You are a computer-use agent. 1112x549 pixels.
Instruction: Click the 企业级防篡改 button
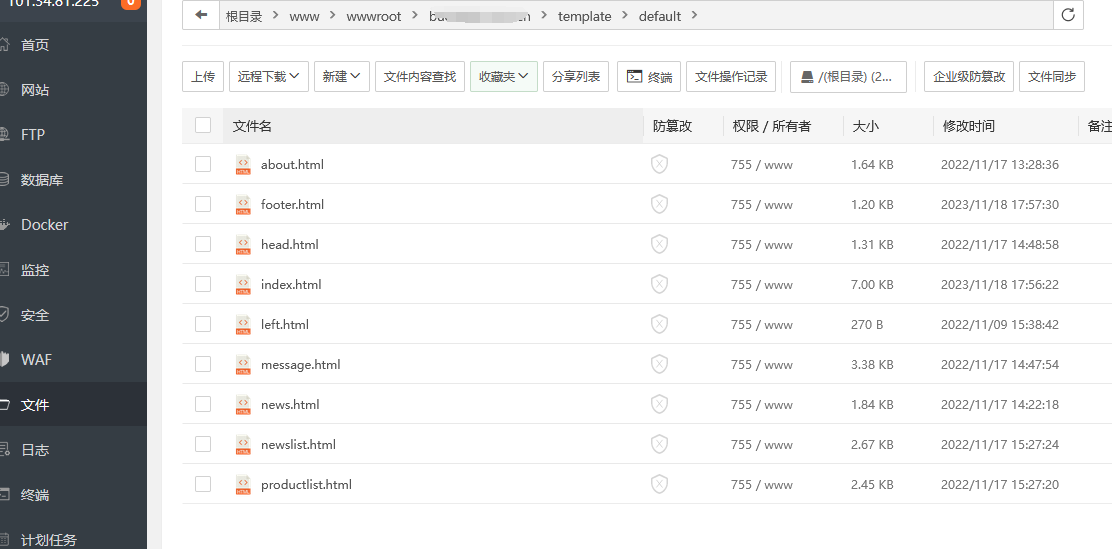(969, 77)
